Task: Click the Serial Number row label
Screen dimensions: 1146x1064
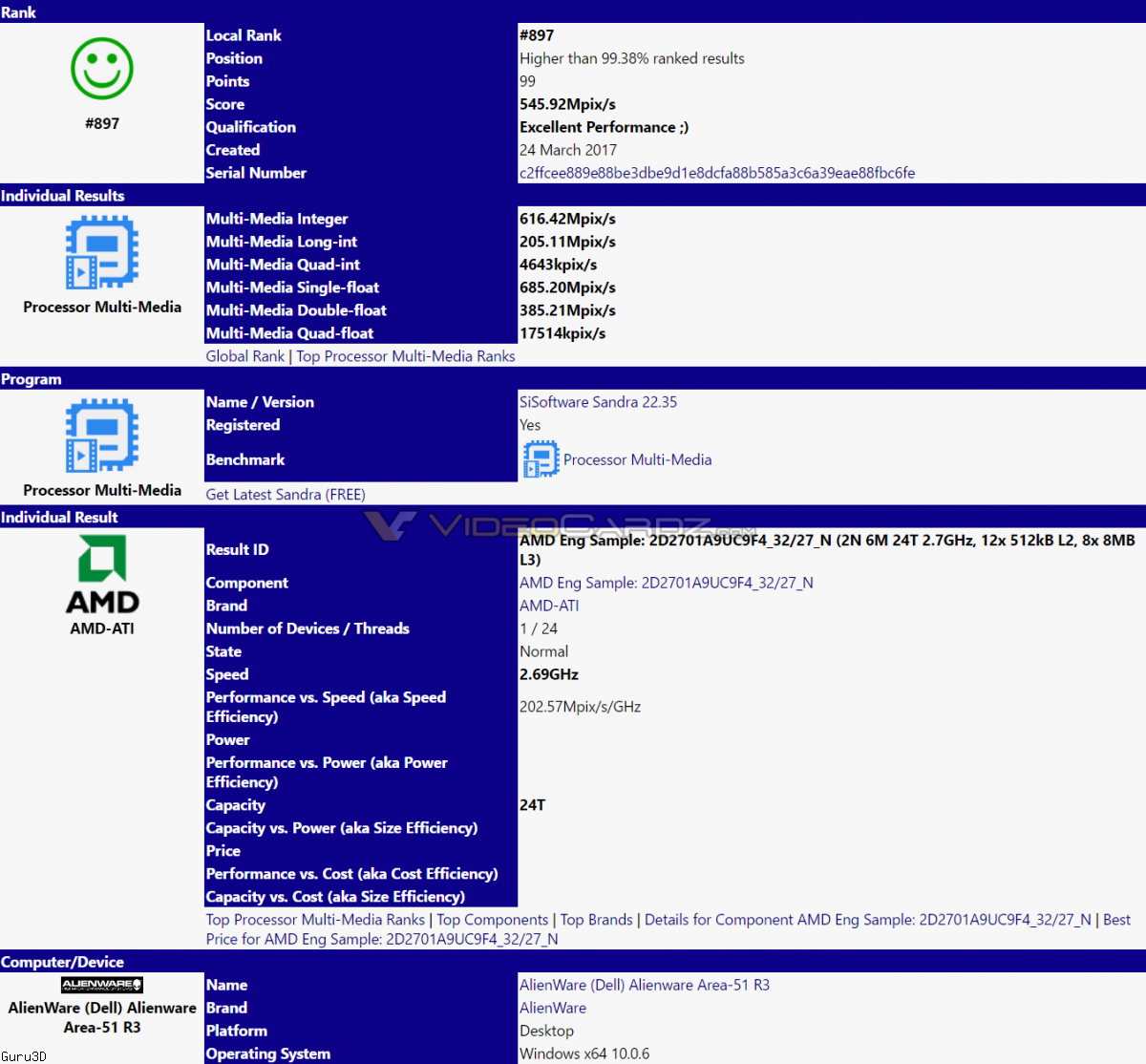Action: pos(256,173)
